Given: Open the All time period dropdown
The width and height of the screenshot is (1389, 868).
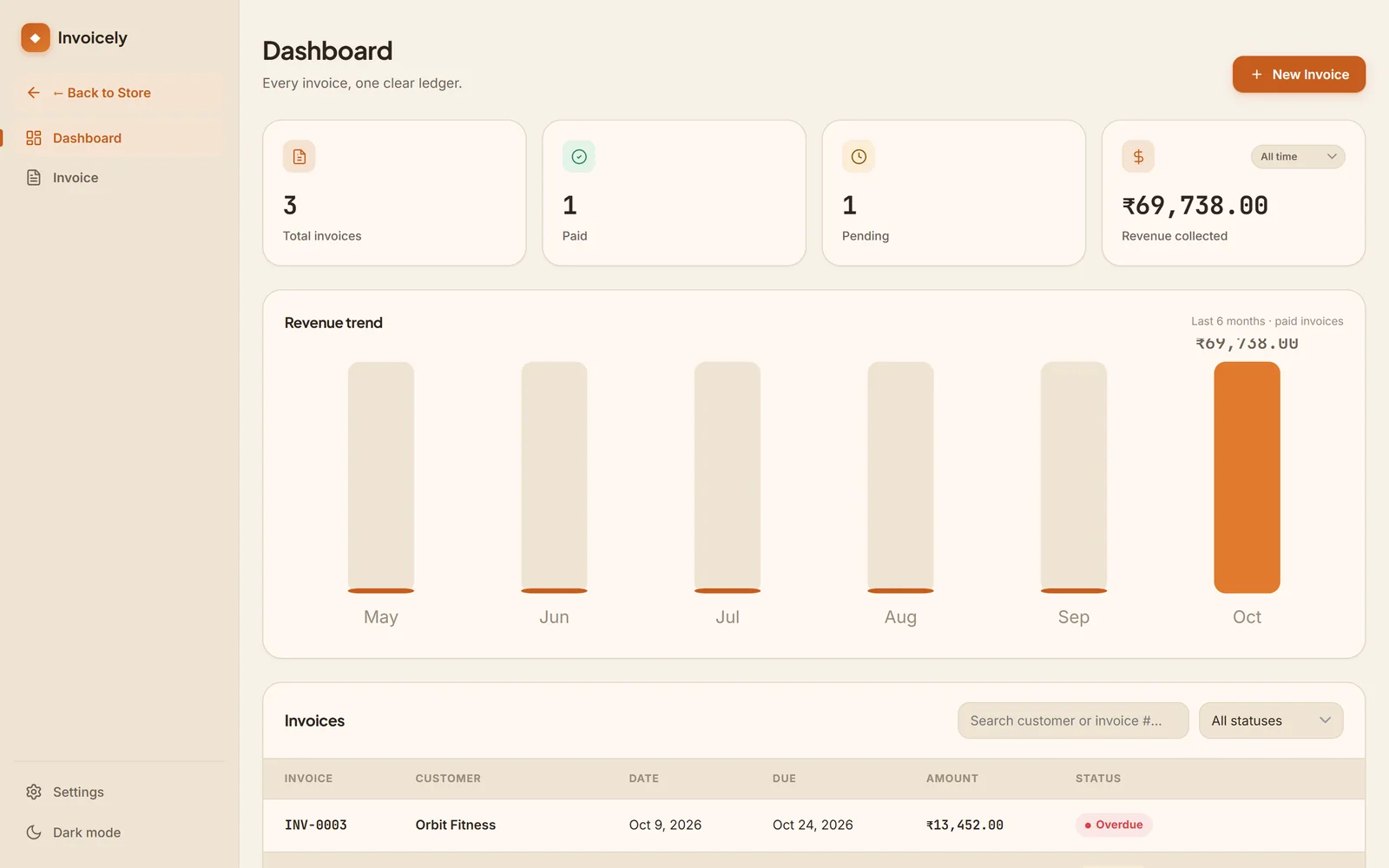Looking at the screenshot, I should point(1298,157).
